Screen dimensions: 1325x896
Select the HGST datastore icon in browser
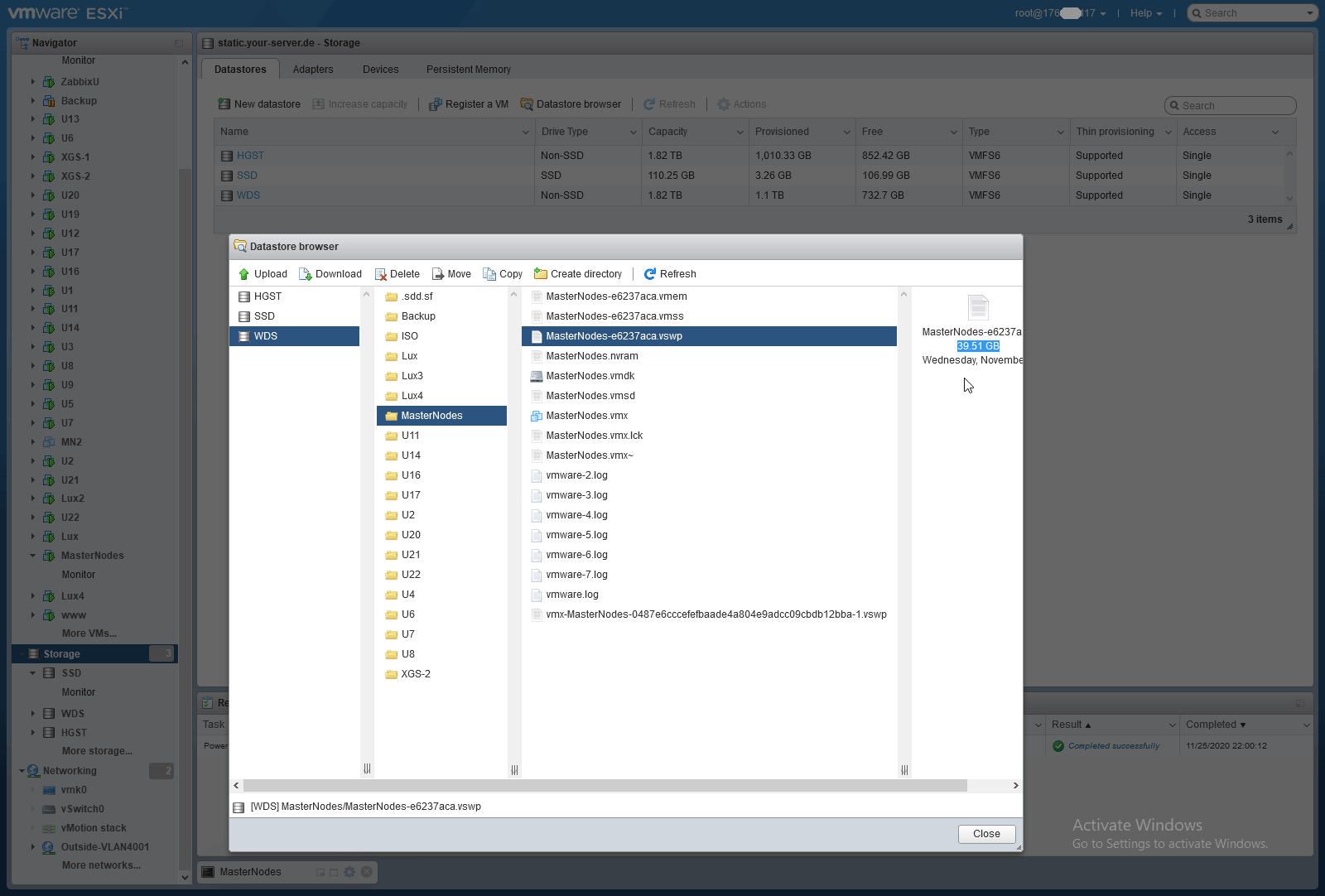coord(244,296)
